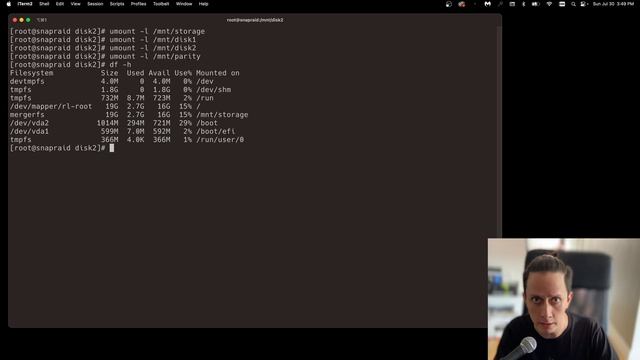Open the View menu
The image size is (640, 360).
click(76, 4)
